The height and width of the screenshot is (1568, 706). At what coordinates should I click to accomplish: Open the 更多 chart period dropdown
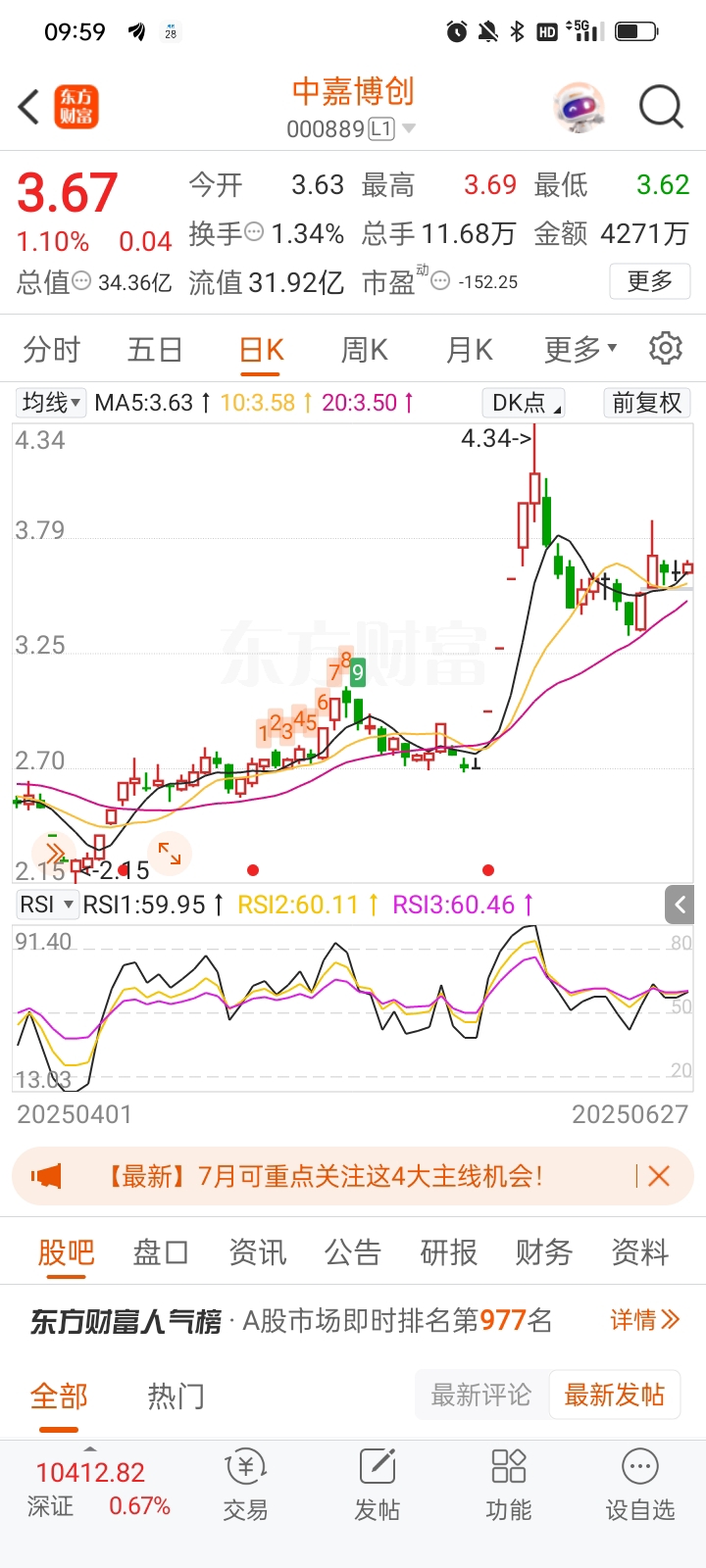pyautogui.click(x=580, y=349)
